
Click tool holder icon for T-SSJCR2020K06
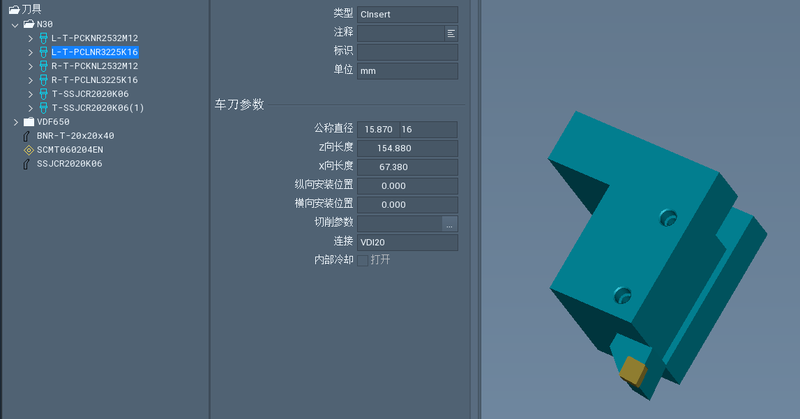43,94
